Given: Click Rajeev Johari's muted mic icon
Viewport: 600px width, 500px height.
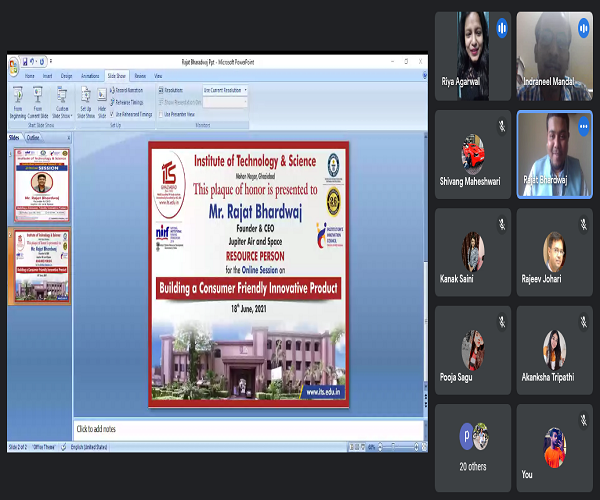Looking at the screenshot, I should click(584, 224).
